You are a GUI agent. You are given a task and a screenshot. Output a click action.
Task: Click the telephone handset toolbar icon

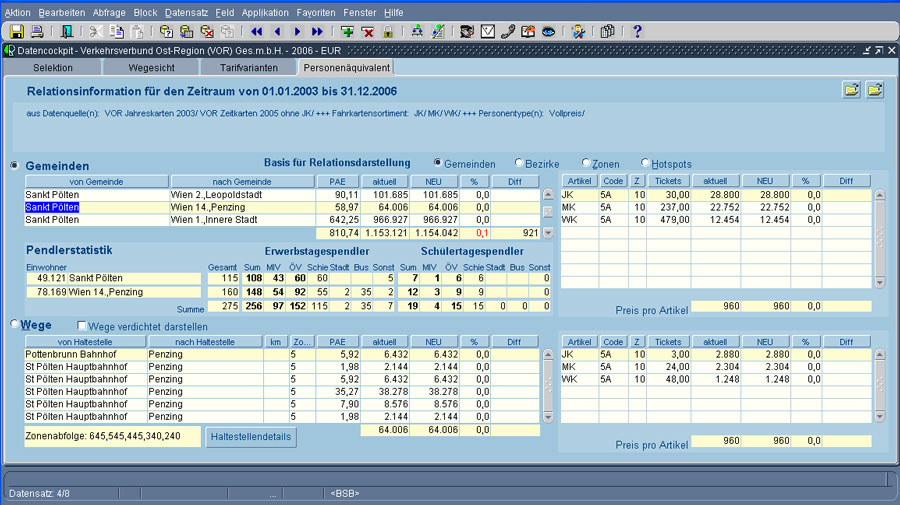click(x=508, y=32)
